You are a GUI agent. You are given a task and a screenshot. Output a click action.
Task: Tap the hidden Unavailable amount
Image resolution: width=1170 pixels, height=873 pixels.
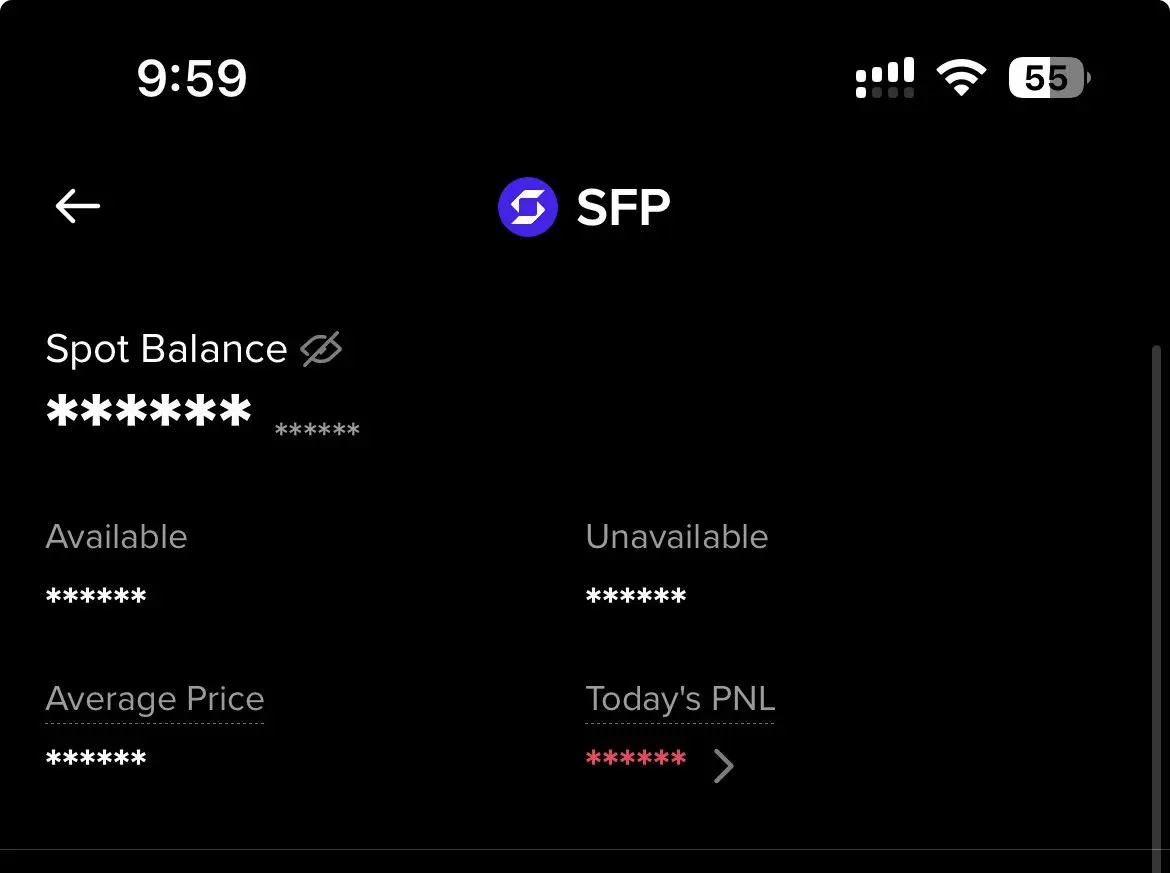[x=636, y=595]
